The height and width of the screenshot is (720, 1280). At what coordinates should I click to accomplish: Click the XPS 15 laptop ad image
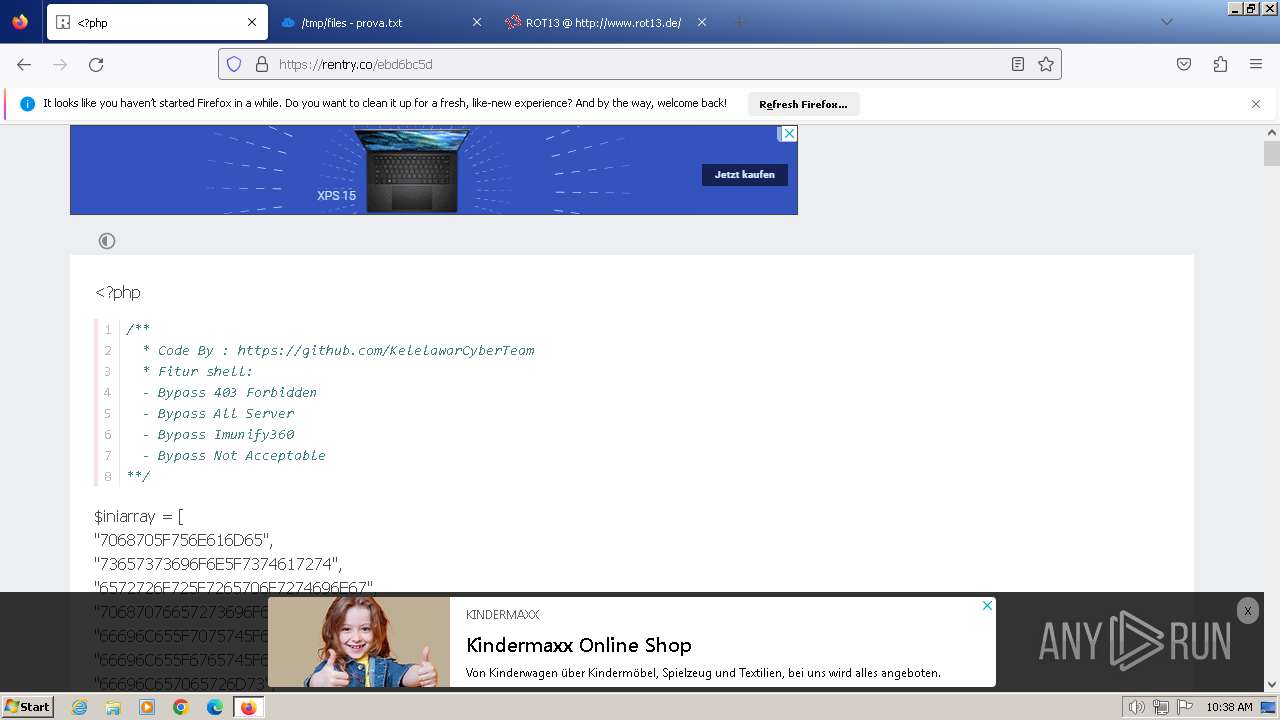[412, 170]
